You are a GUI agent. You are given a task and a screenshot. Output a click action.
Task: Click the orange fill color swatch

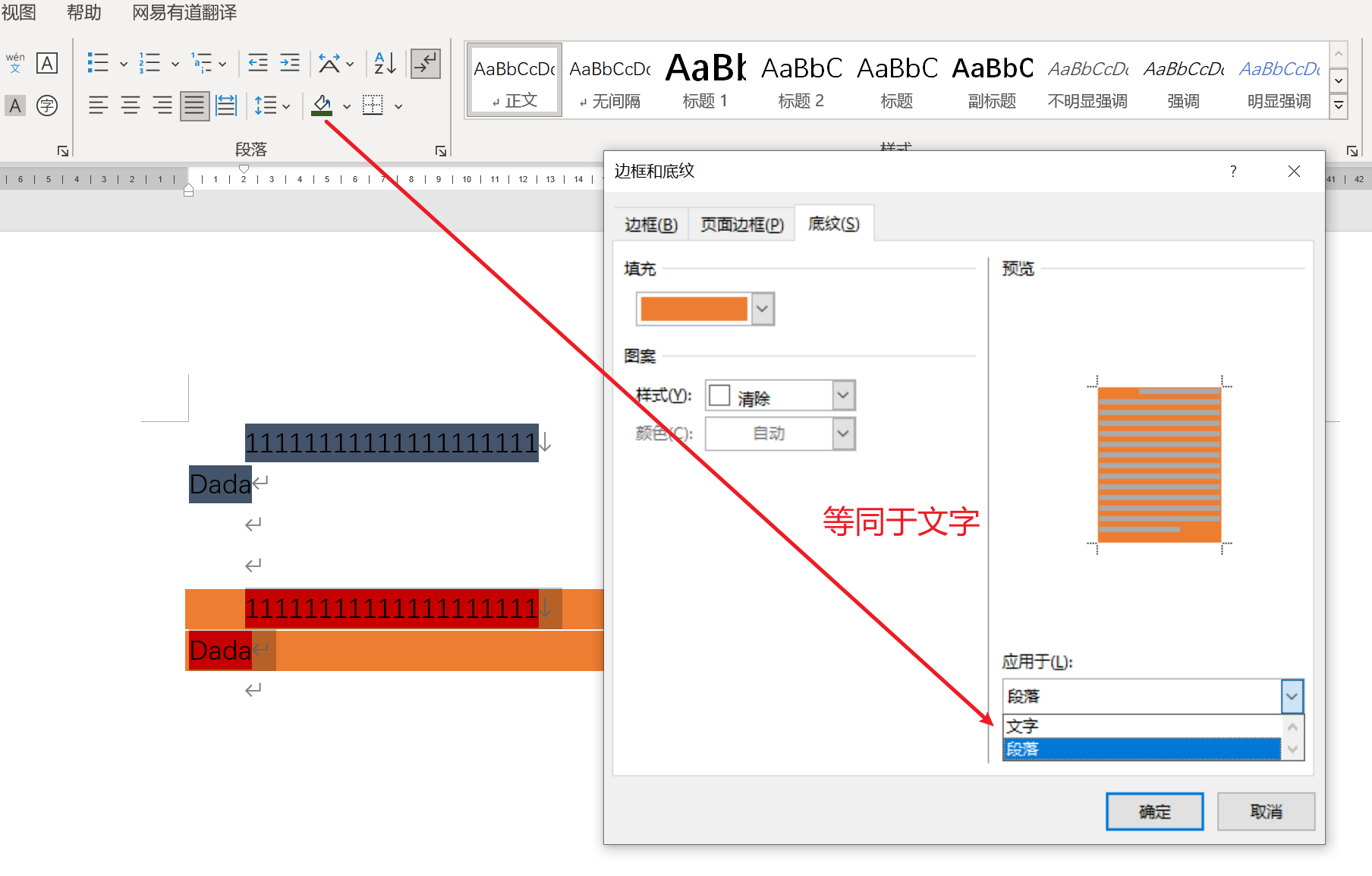[x=694, y=309]
